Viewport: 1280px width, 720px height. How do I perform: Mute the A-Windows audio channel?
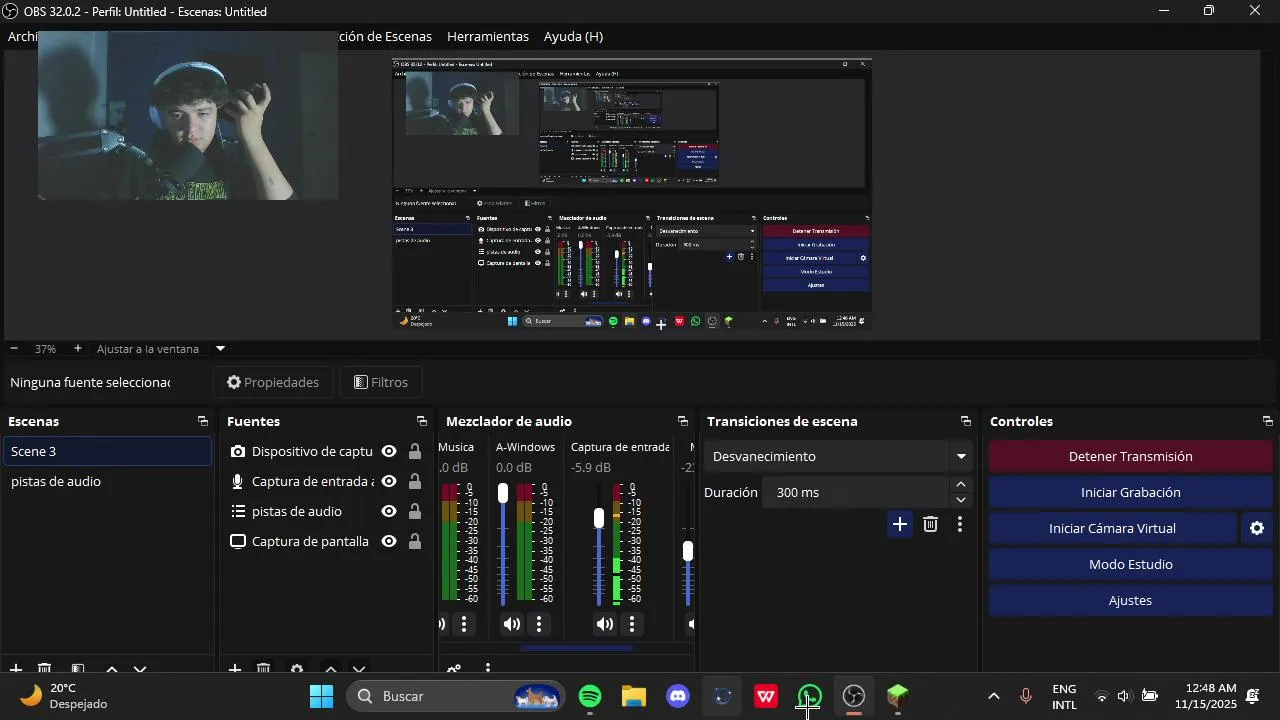tap(512, 624)
